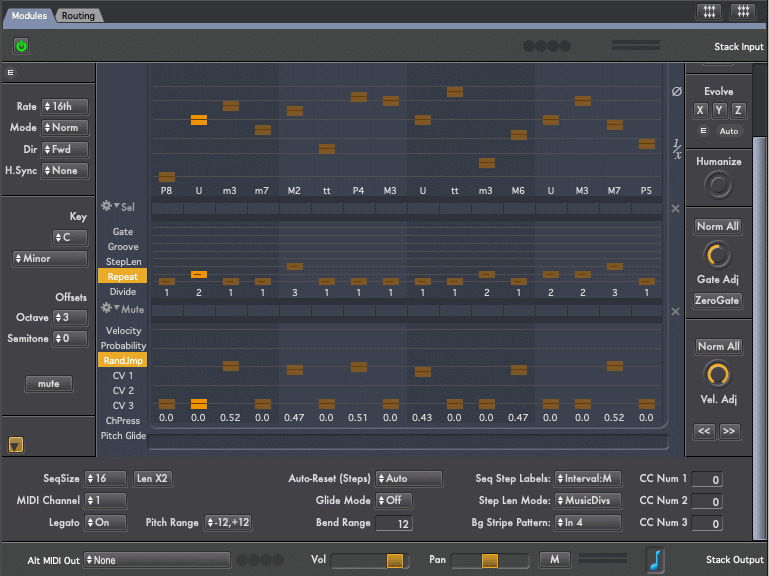Click the Pitch Glide lane label

pyautogui.click(x=123, y=436)
